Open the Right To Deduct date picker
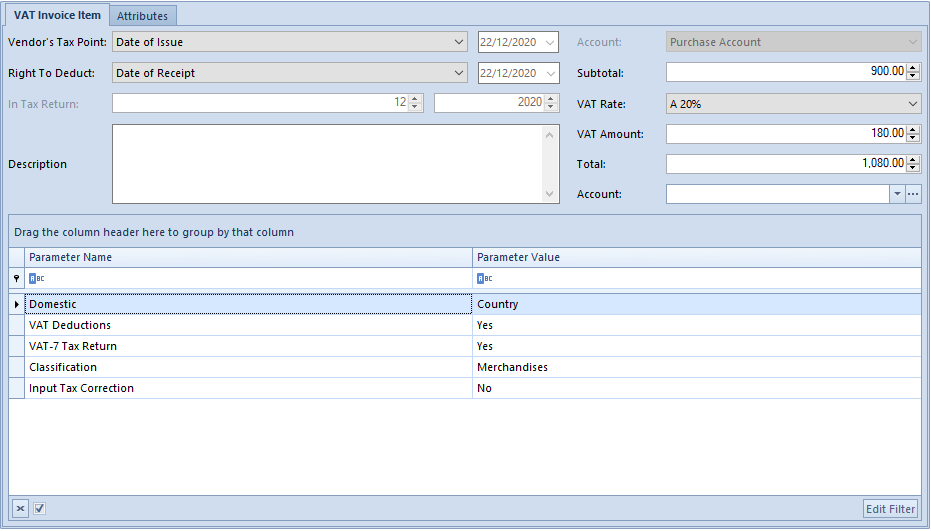The width and height of the screenshot is (931, 531). [550, 74]
